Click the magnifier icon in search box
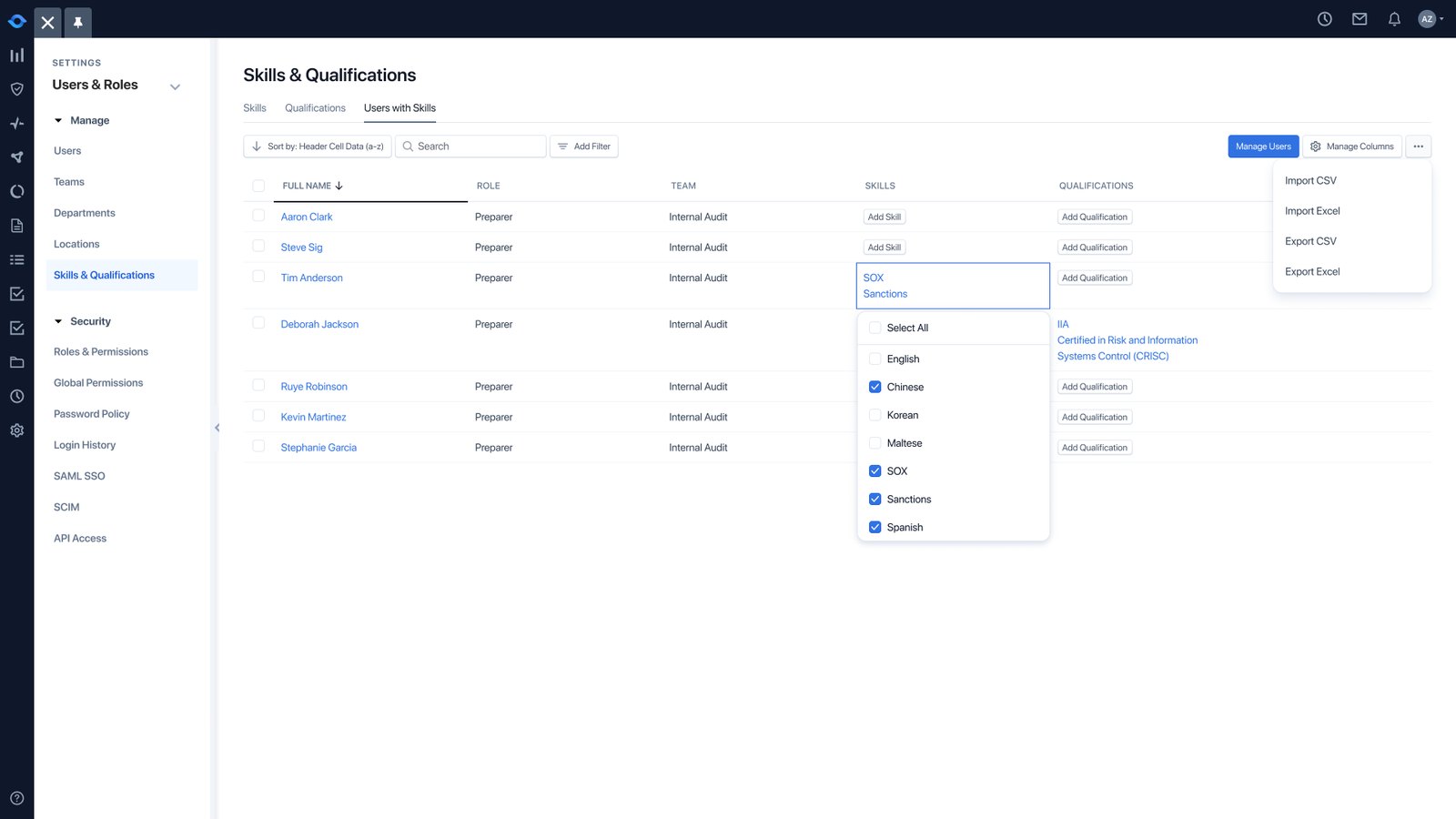 (x=408, y=147)
